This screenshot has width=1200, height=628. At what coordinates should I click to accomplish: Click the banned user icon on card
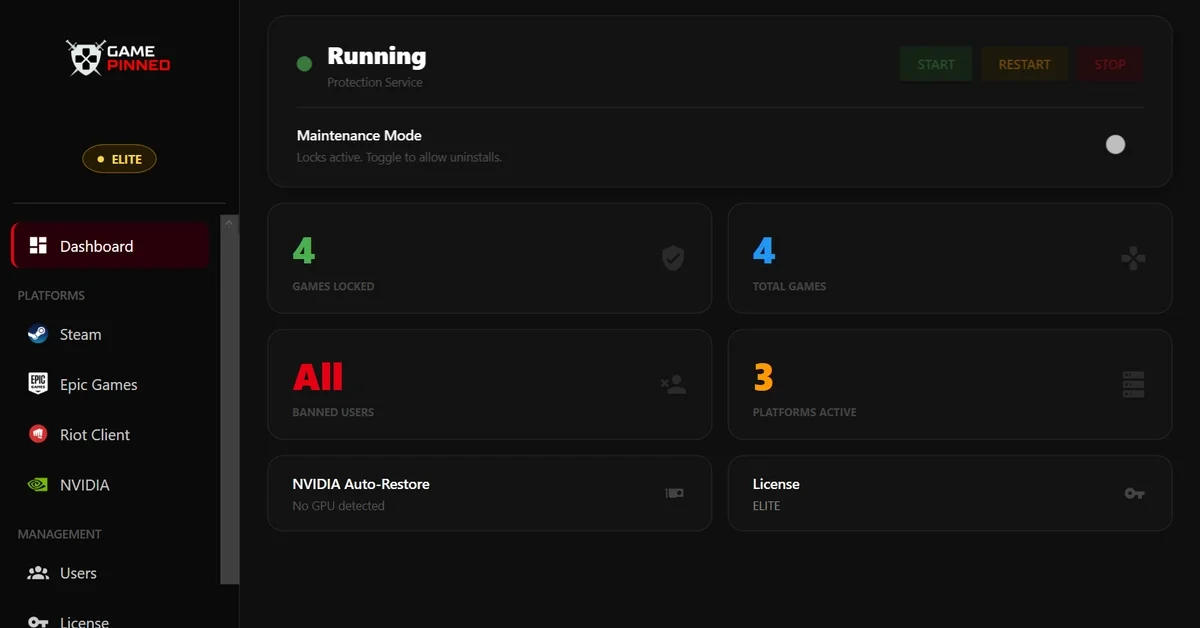click(673, 385)
